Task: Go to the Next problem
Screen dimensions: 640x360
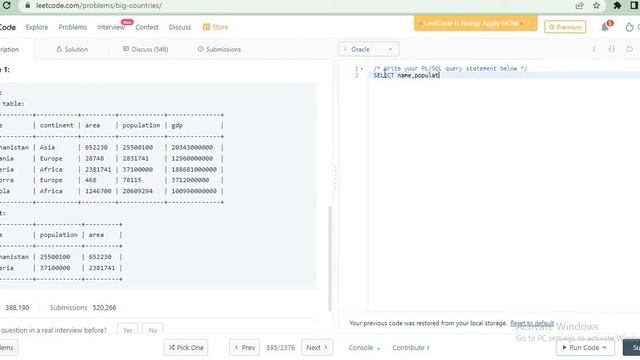Action: pos(317,348)
